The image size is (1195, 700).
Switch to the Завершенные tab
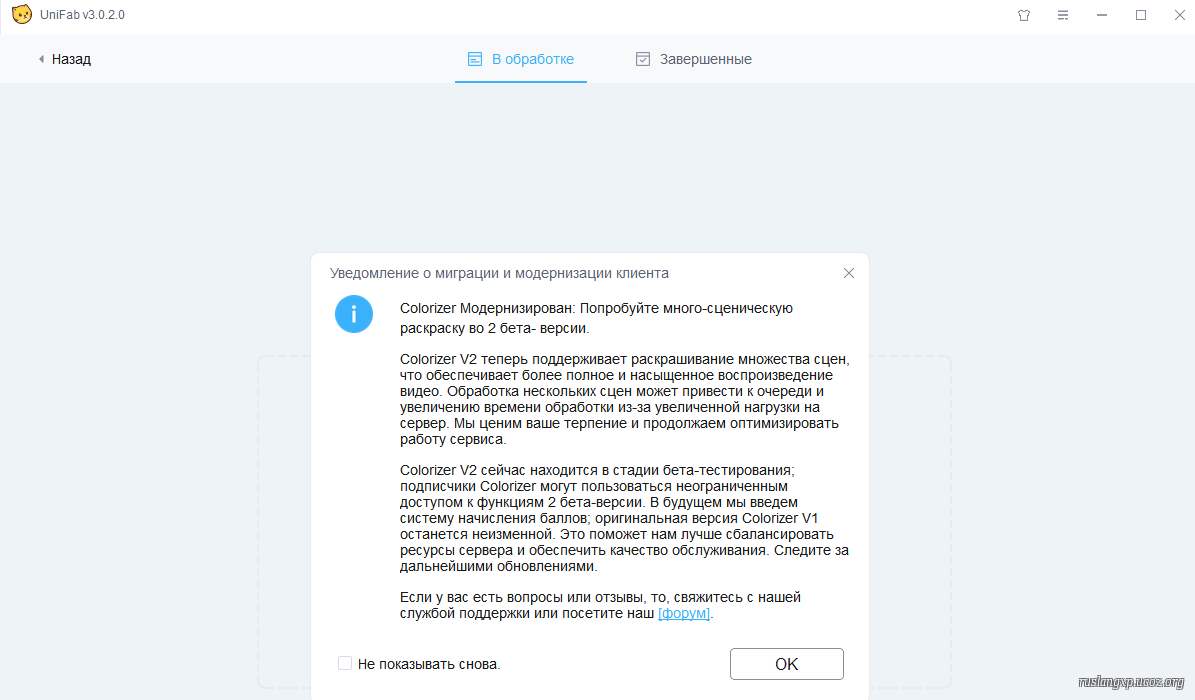point(694,59)
